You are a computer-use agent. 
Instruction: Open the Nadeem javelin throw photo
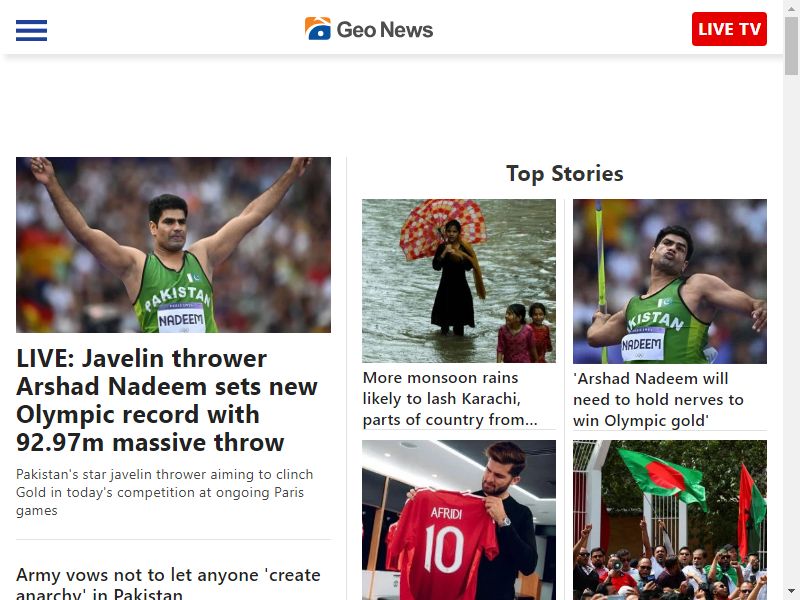coord(669,282)
